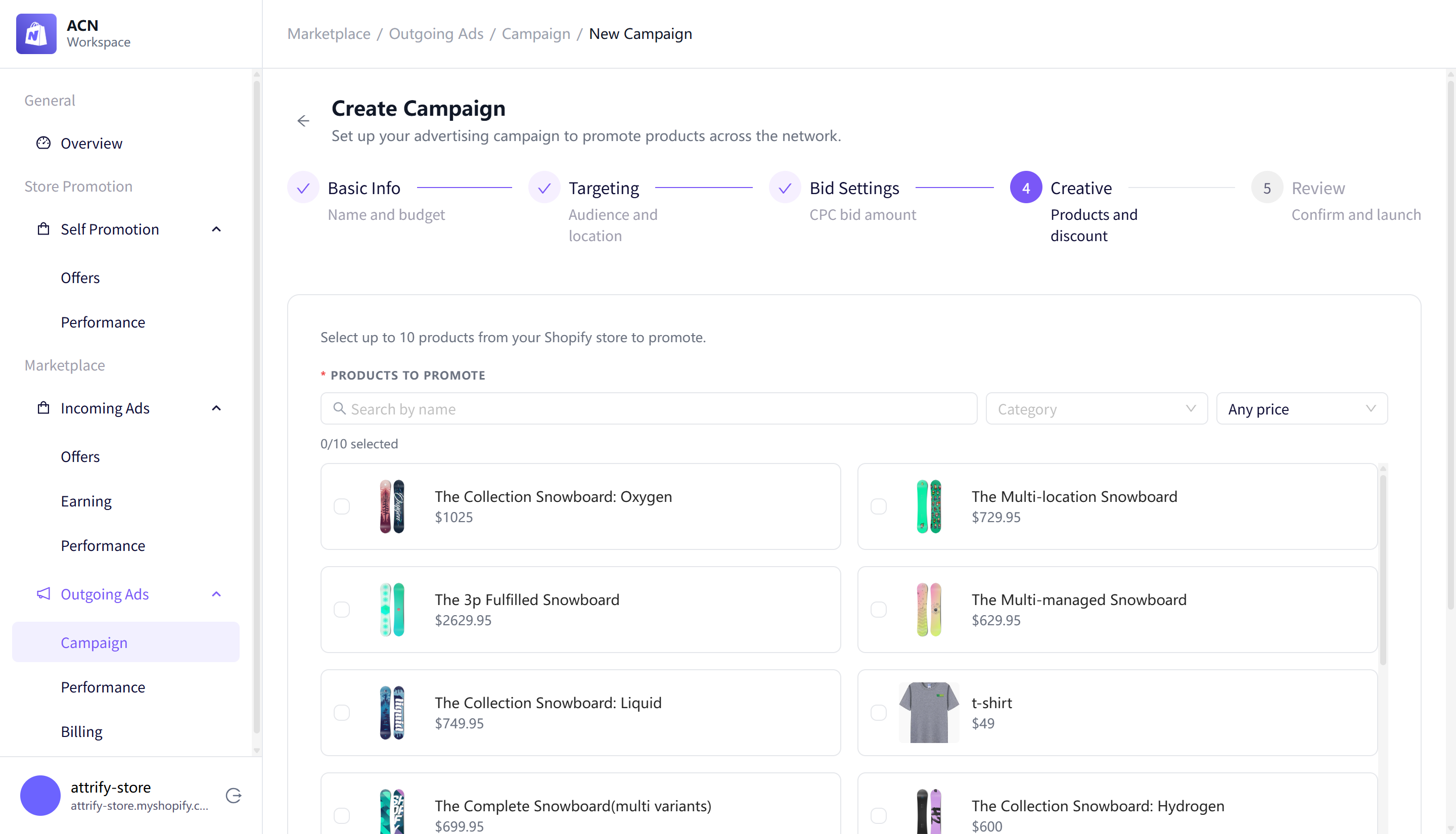Click the Bid Settings checkmark step icon

785,188
